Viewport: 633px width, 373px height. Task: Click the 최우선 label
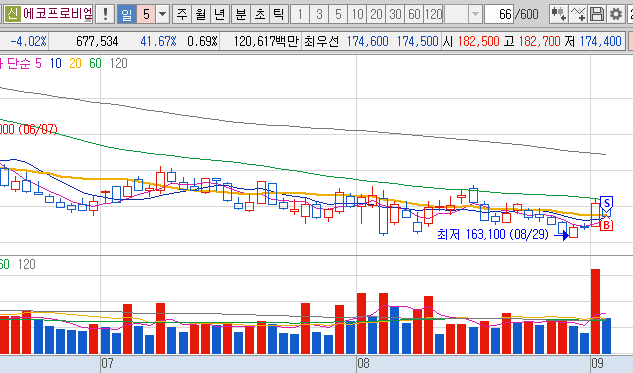pos(321,41)
